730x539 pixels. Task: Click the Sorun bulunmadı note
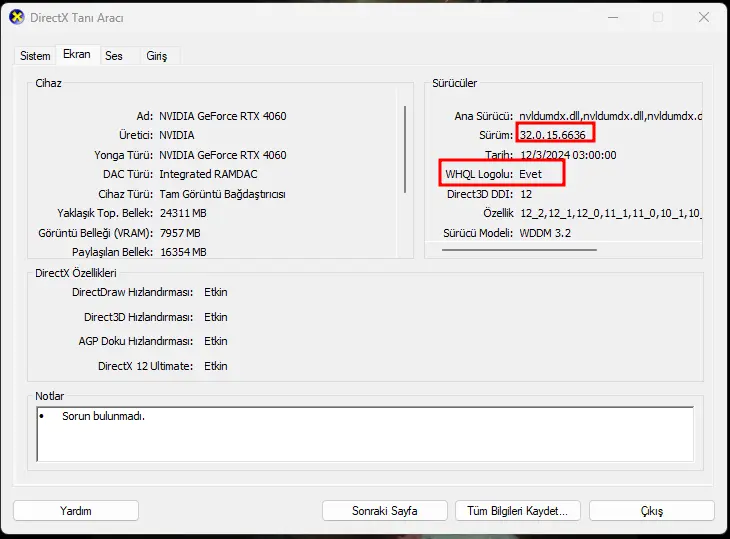coord(103,416)
